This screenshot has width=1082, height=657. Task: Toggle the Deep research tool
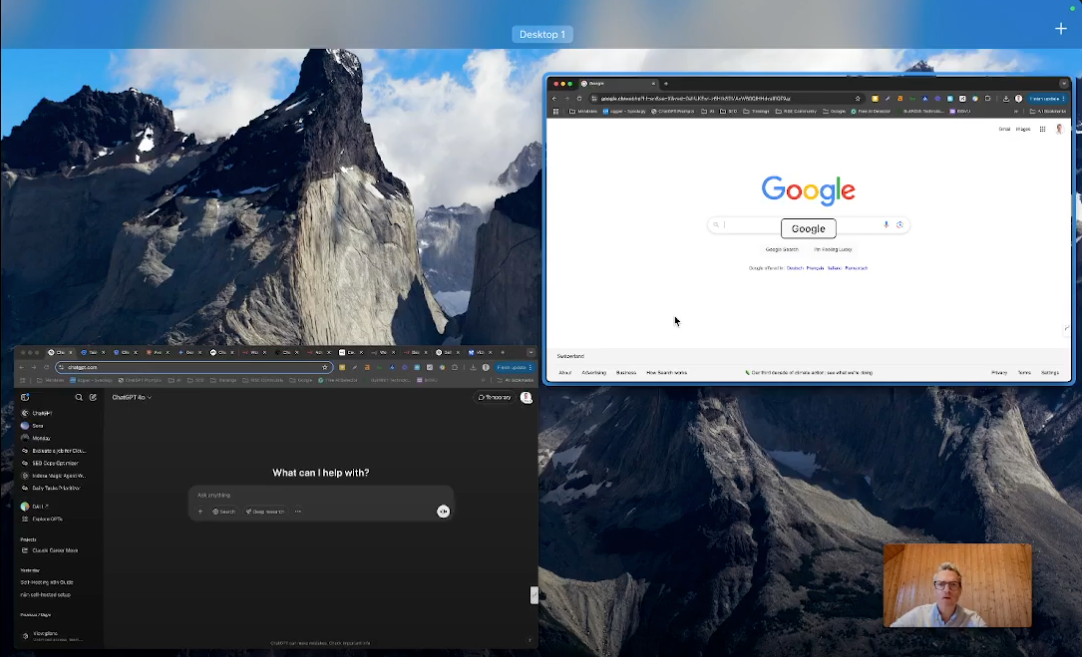tap(266, 511)
